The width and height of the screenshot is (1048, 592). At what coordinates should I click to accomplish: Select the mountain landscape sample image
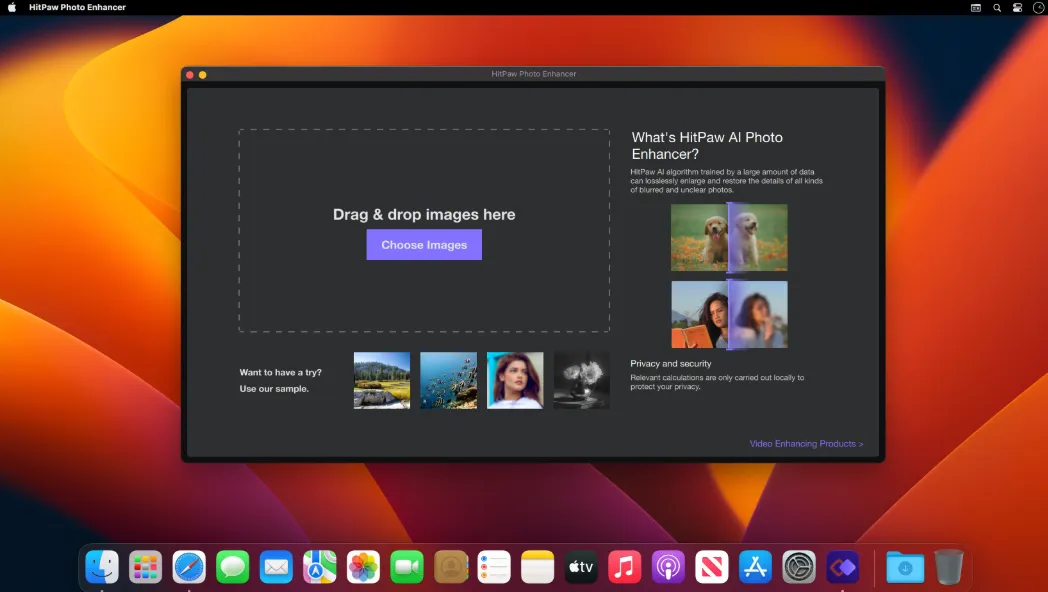pyautogui.click(x=382, y=380)
